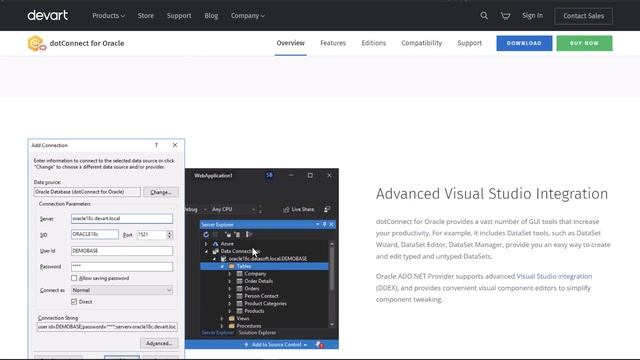Select the oracle18c DEMOBASE connection node
The height and width of the screenshot is (360, 640).
click(268, 259)
